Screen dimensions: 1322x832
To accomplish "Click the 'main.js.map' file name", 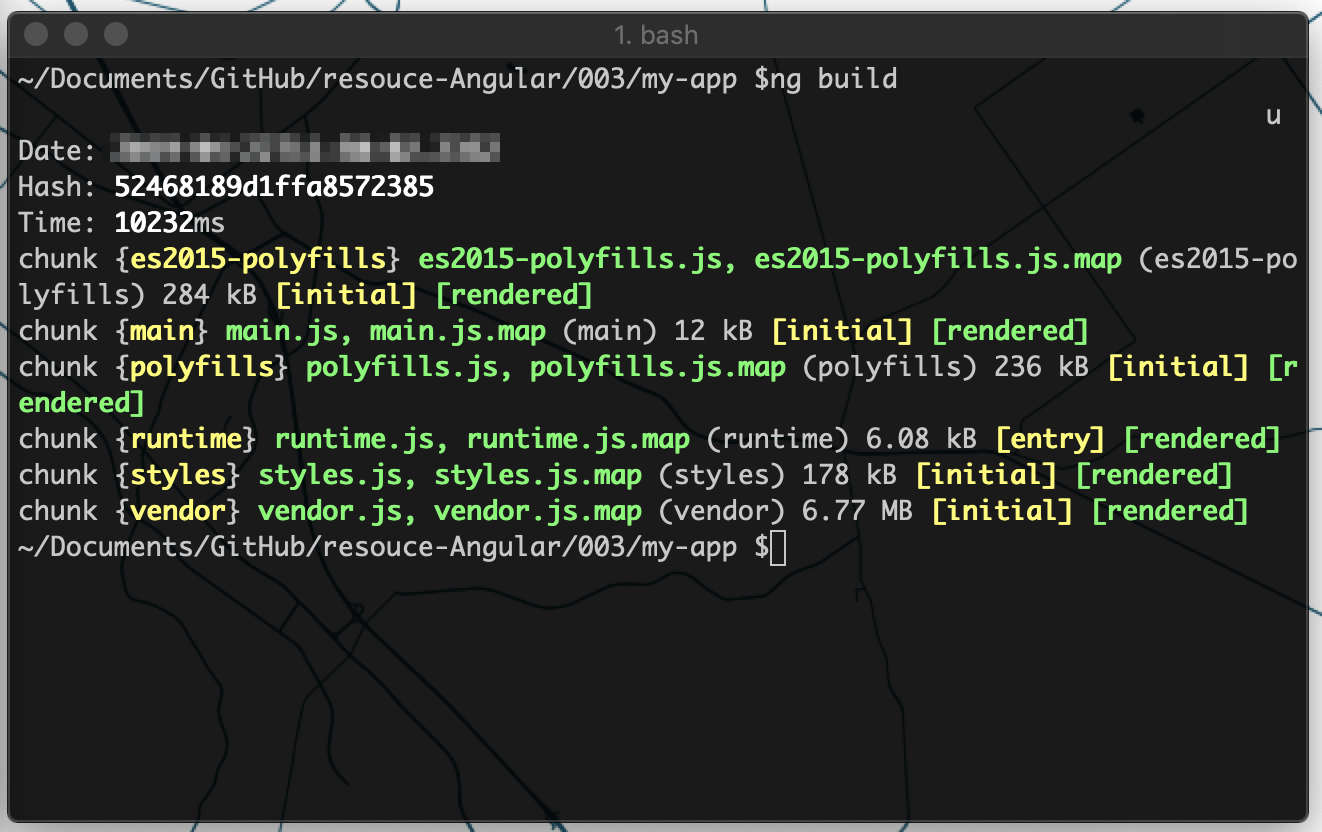I will pos(458,331).
